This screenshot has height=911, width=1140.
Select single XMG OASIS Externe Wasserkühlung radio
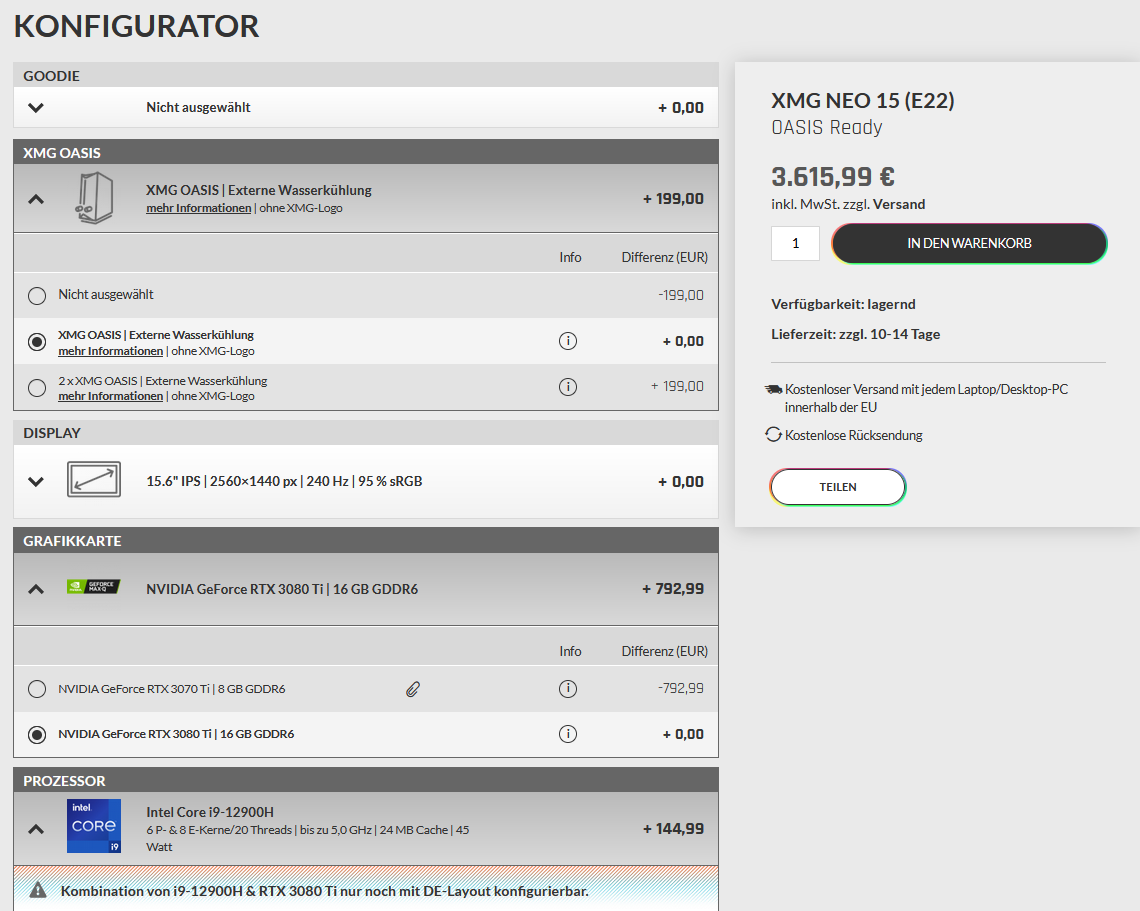(x=36, y=342)
